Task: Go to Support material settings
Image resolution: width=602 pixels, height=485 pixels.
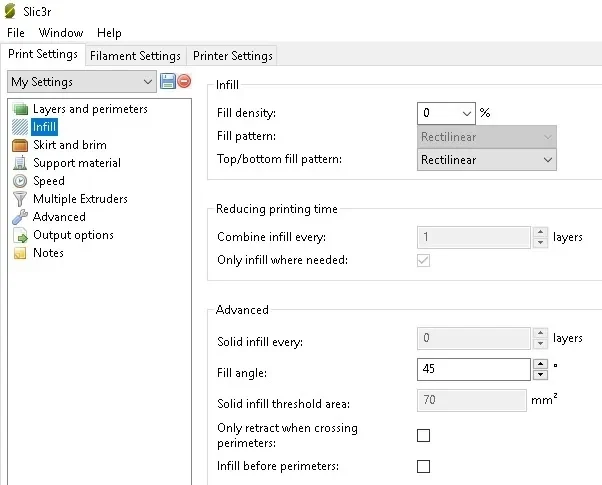Action: [x=77, y=163]
